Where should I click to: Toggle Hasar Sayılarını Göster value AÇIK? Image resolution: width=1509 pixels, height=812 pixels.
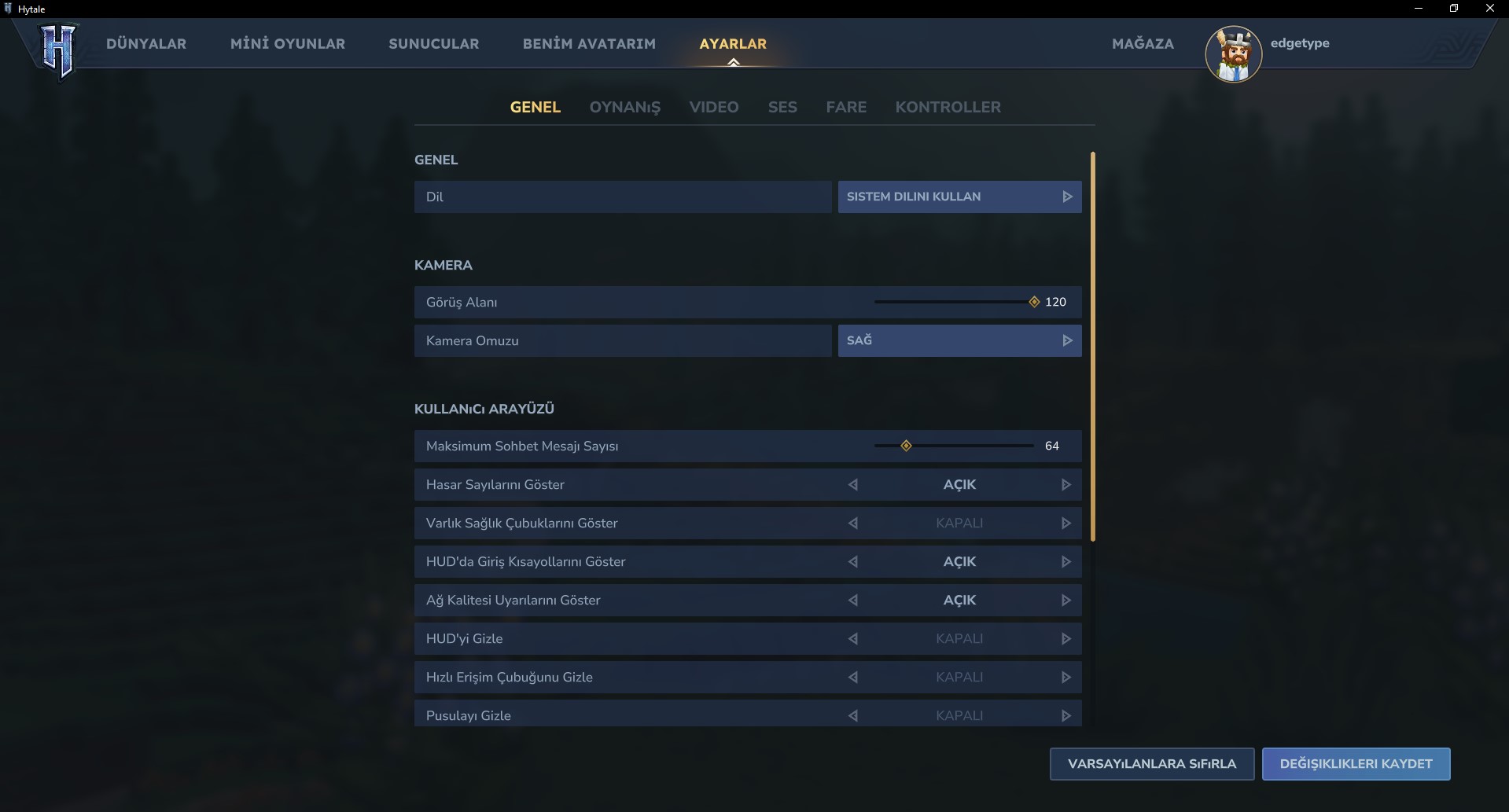pyautogui.click(x=959, y=485)
